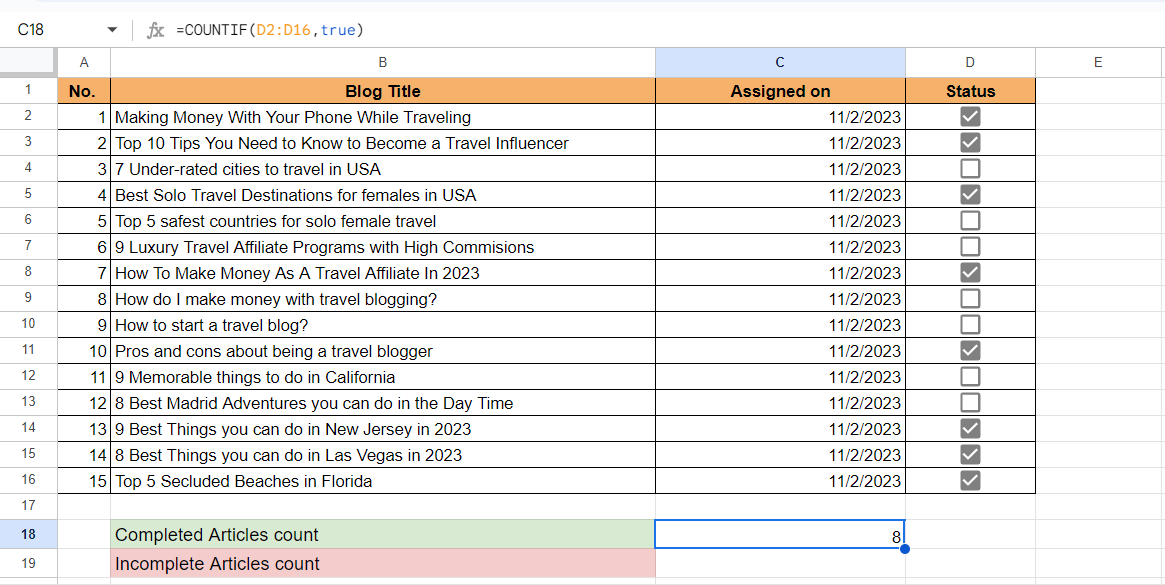Select row 1 header
1165x585 pixels.
[x=28, y=91]
